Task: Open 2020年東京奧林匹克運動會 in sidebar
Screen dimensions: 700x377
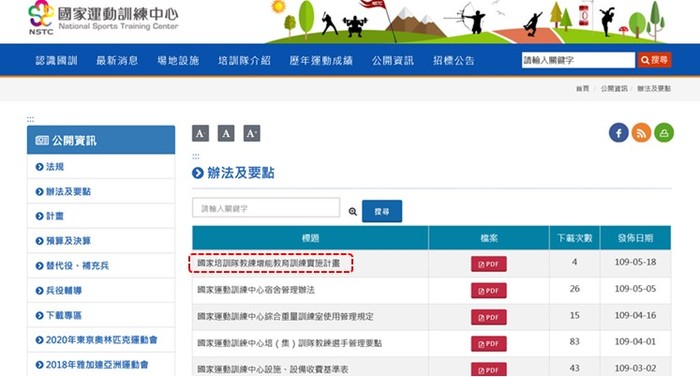Action: pyautogui.click(x=101, y=340)
